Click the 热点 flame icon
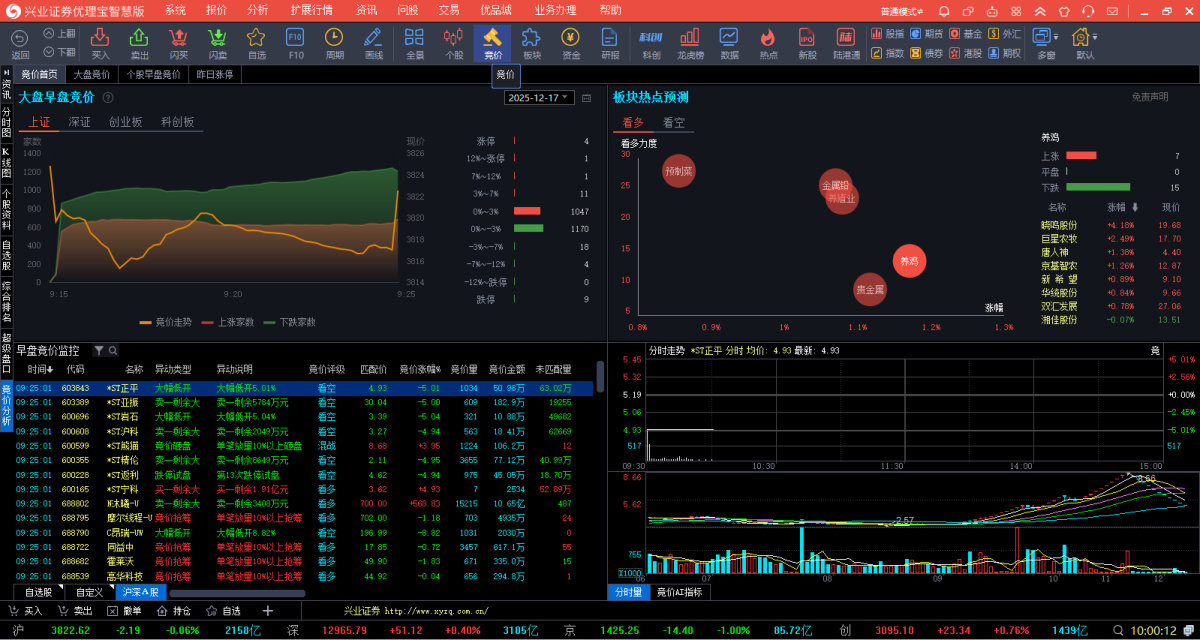 tap(768, 41)
